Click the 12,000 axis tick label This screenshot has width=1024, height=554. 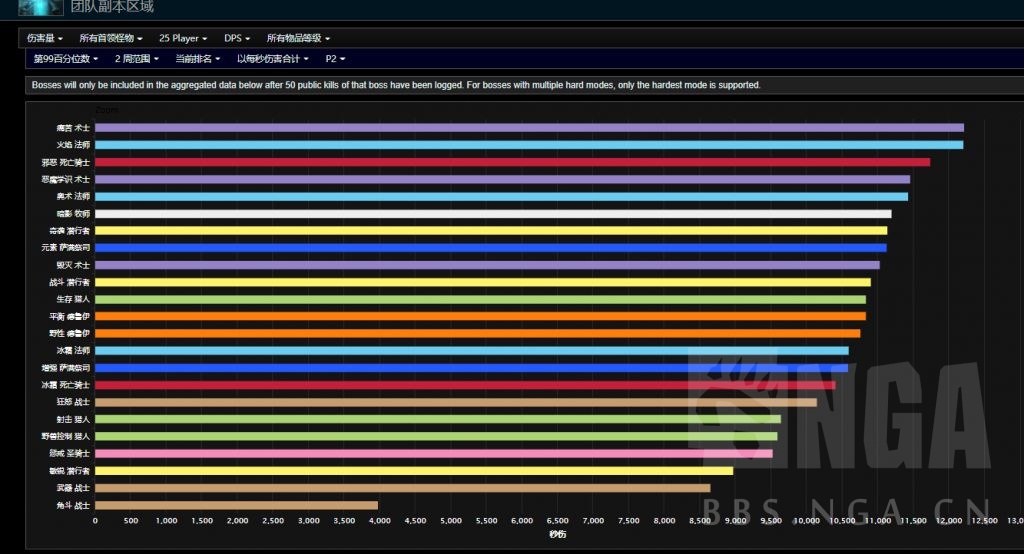click(948, 521)
